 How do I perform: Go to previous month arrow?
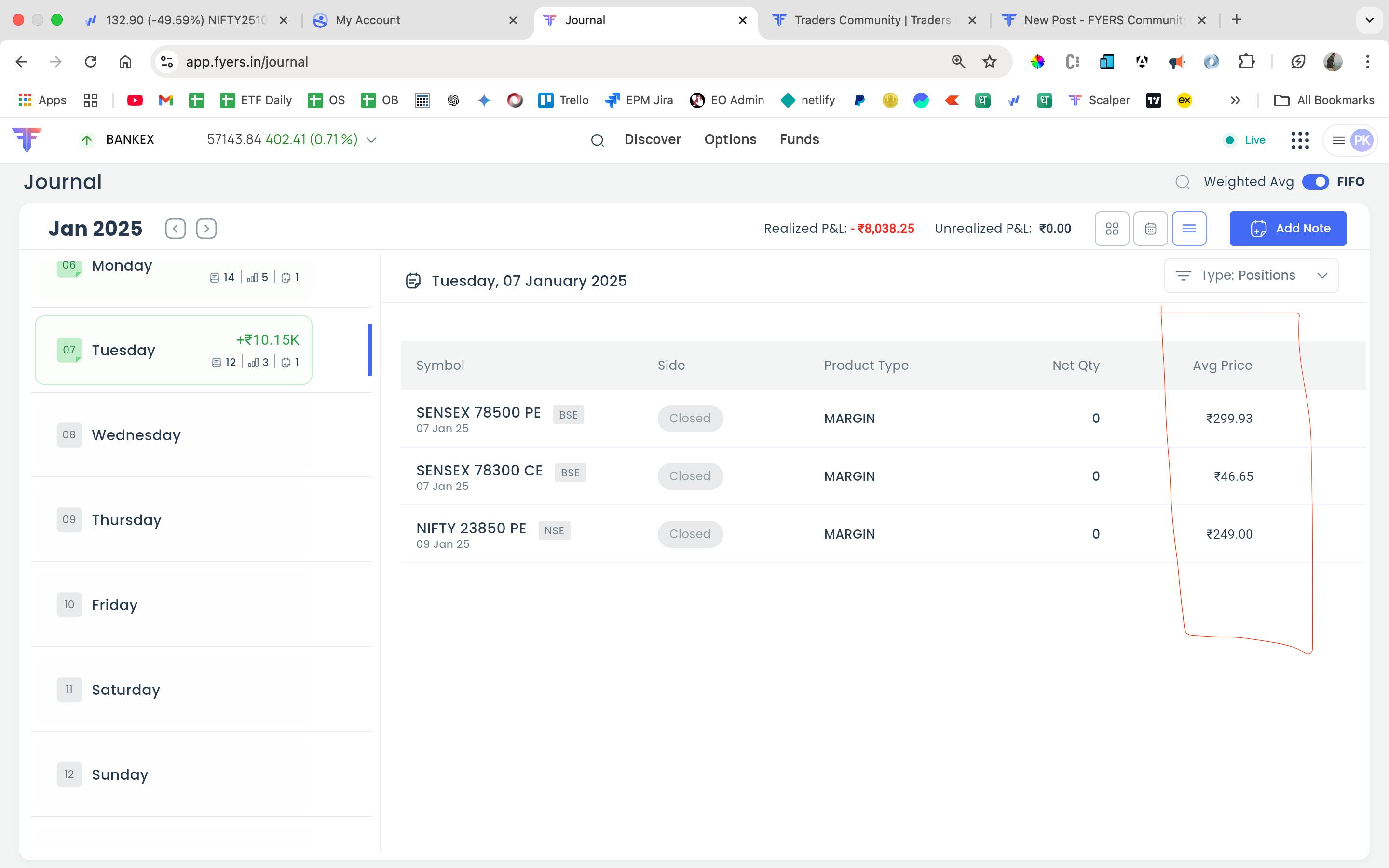pyautogui.click(x=175, y=229)
